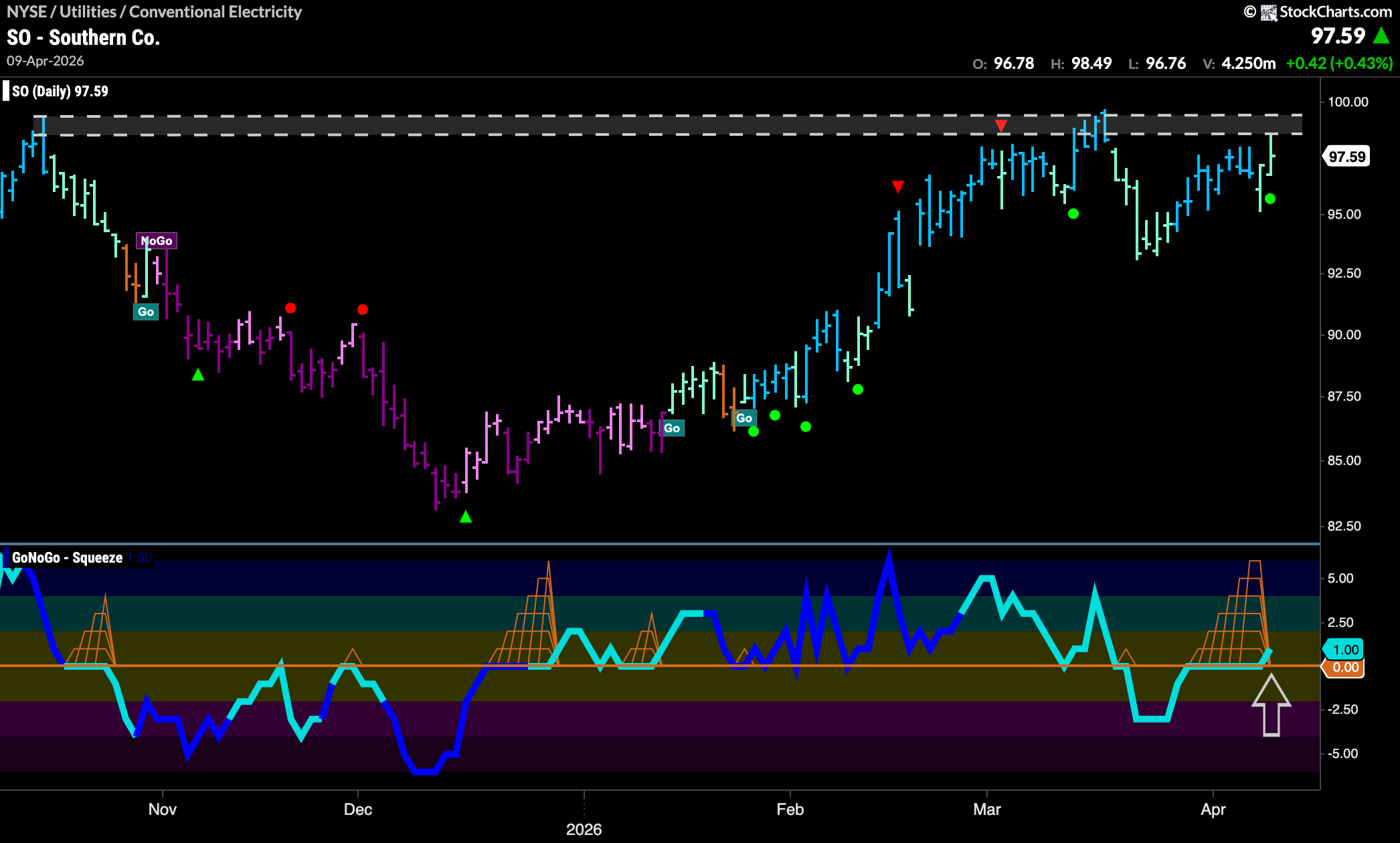Click the green circle below mid-March bars
The width and height of the screenshot is (1400, 843).
(x=1073, y=214)
